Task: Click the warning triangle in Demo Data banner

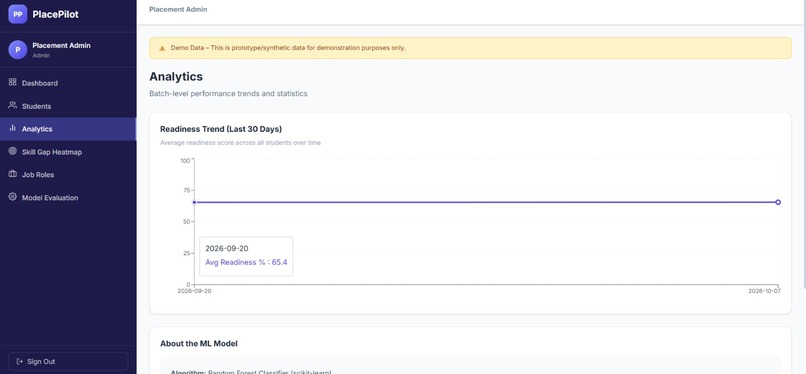Action: pyautogui.click(x=162, y=48)
